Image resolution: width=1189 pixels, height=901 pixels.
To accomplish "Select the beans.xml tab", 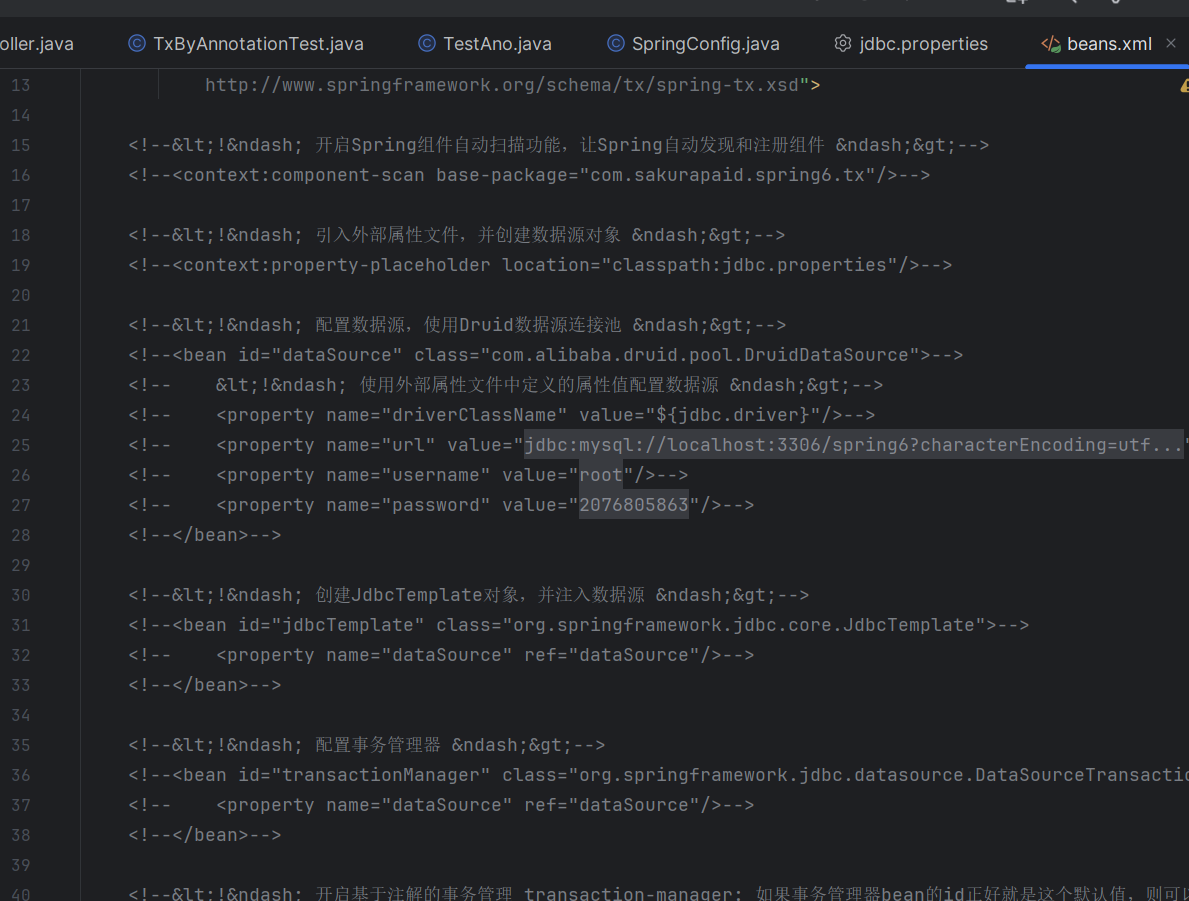I will [1096, 44].
